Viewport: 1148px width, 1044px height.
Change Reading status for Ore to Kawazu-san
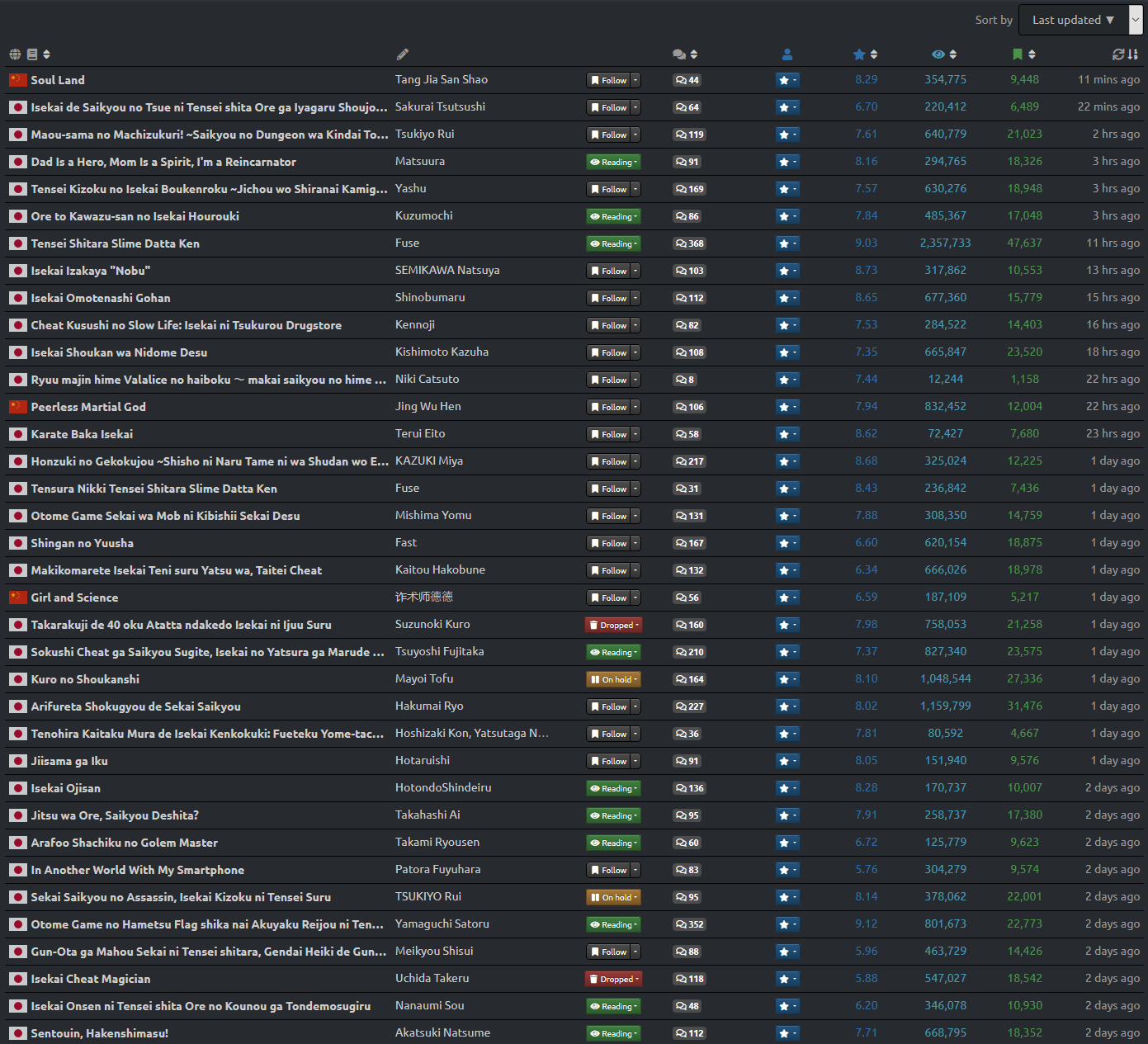613,216
